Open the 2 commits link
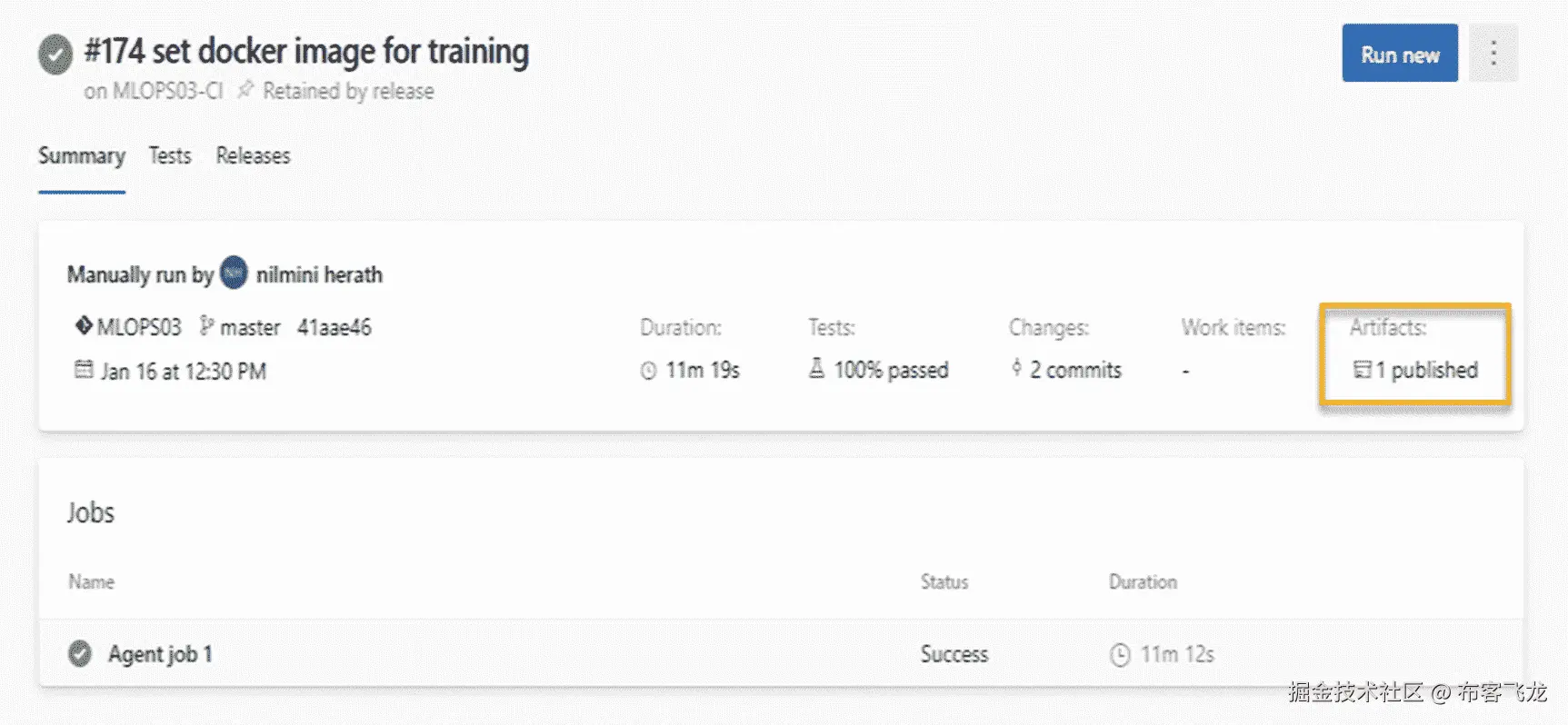The height and width of the screenshot is (725, 1568). click(1075, 370)
